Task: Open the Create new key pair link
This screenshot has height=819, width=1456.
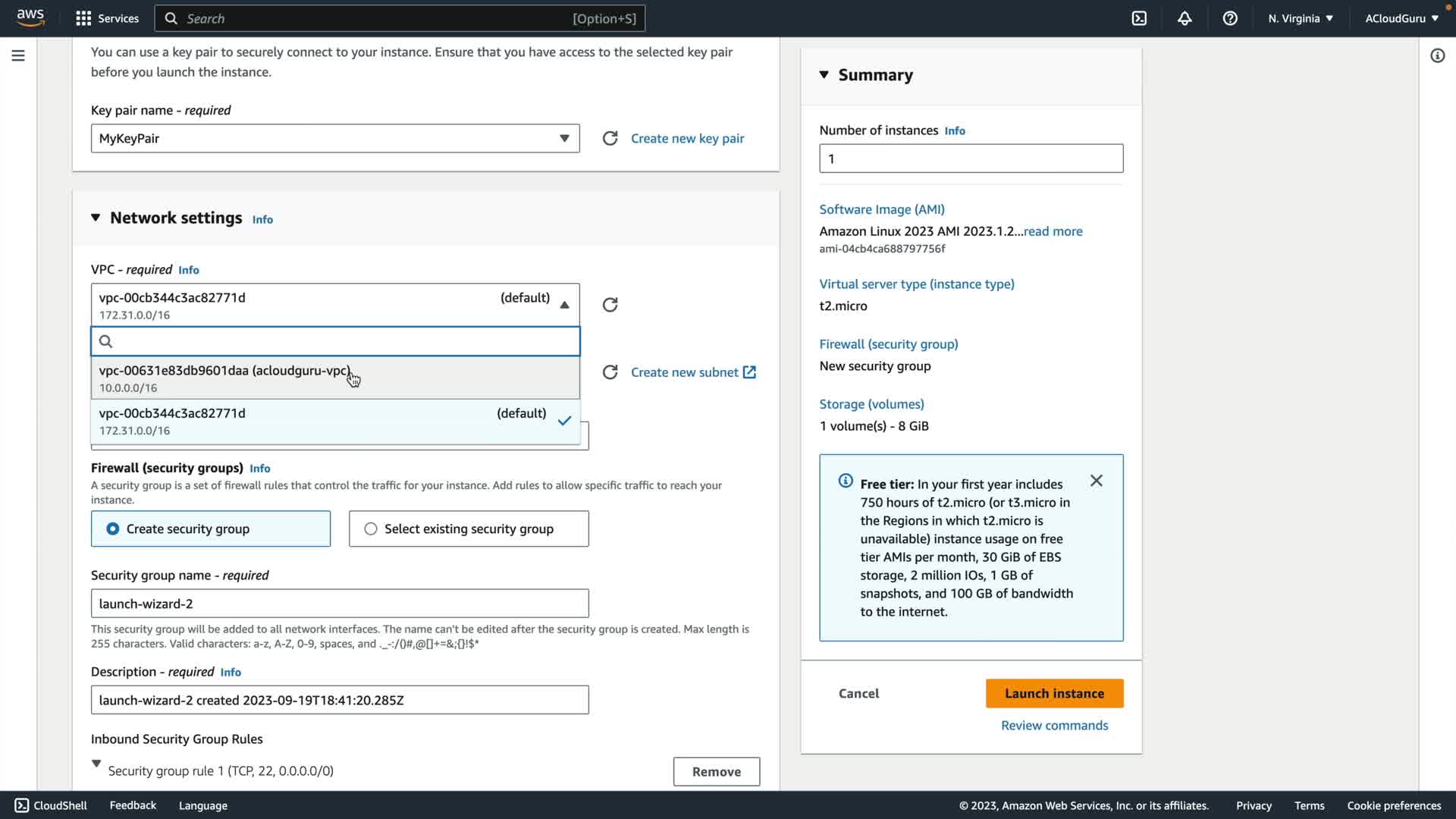Action: (x=687, y=138)
